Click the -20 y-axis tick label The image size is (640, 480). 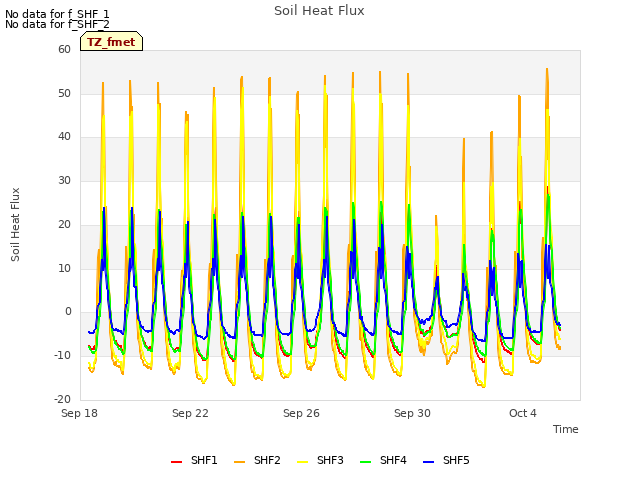(63, 399)
